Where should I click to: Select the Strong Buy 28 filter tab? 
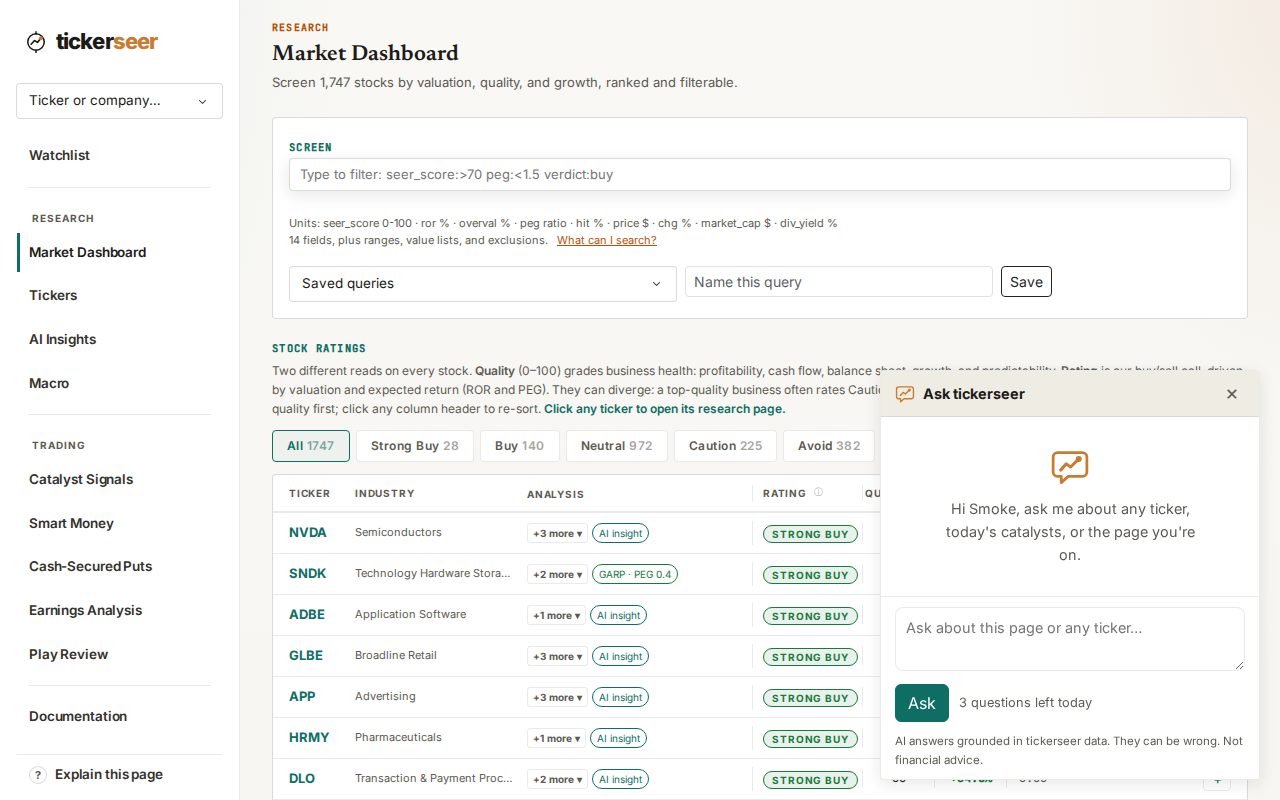tap(414, 446)
